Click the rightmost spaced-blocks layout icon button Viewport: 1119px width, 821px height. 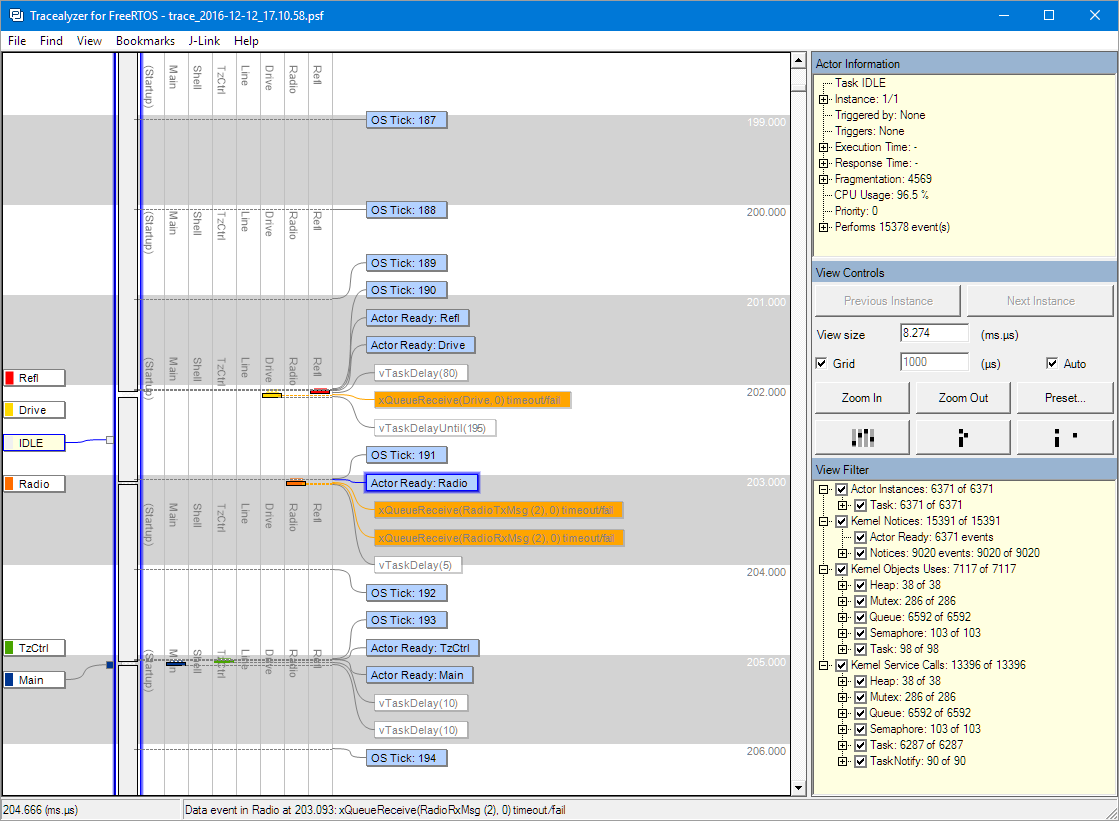click(1064, 437)
